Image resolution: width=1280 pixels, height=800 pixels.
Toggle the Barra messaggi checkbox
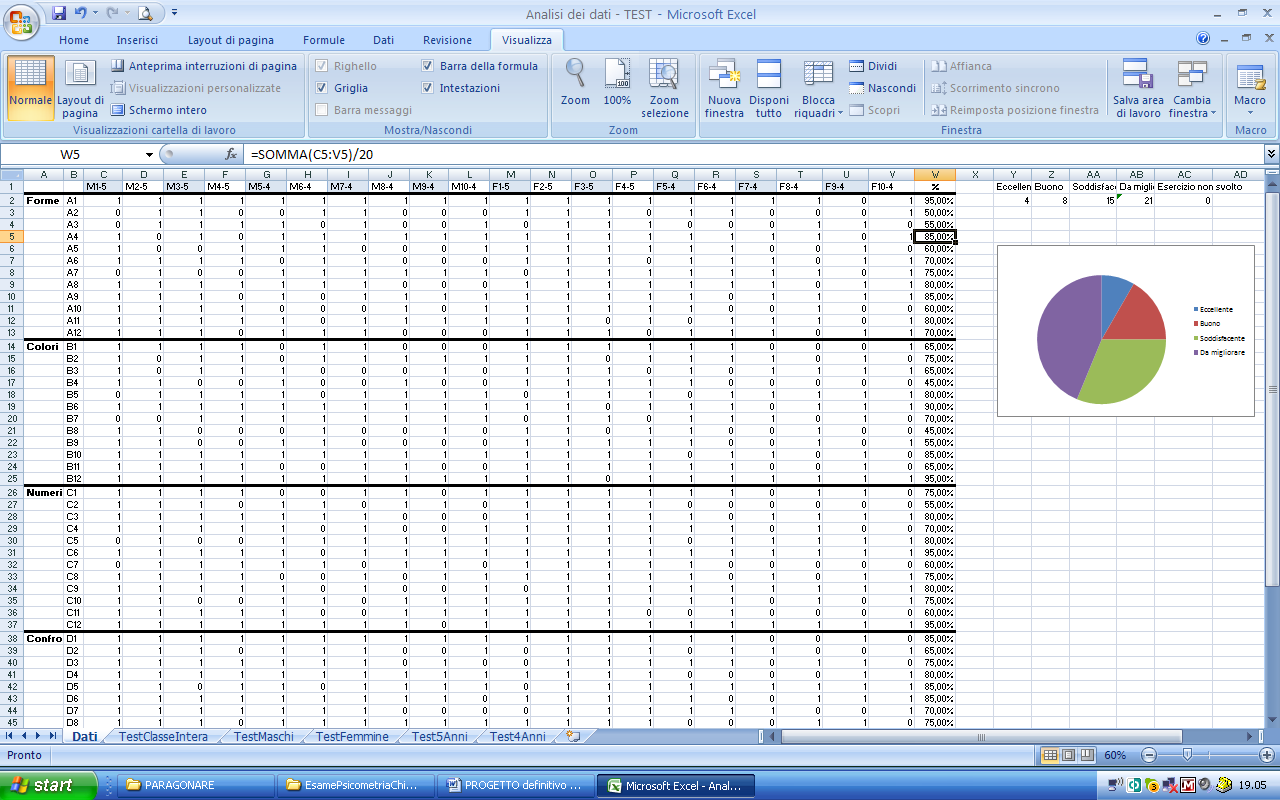pyautogui.click(x=322, y=110)
